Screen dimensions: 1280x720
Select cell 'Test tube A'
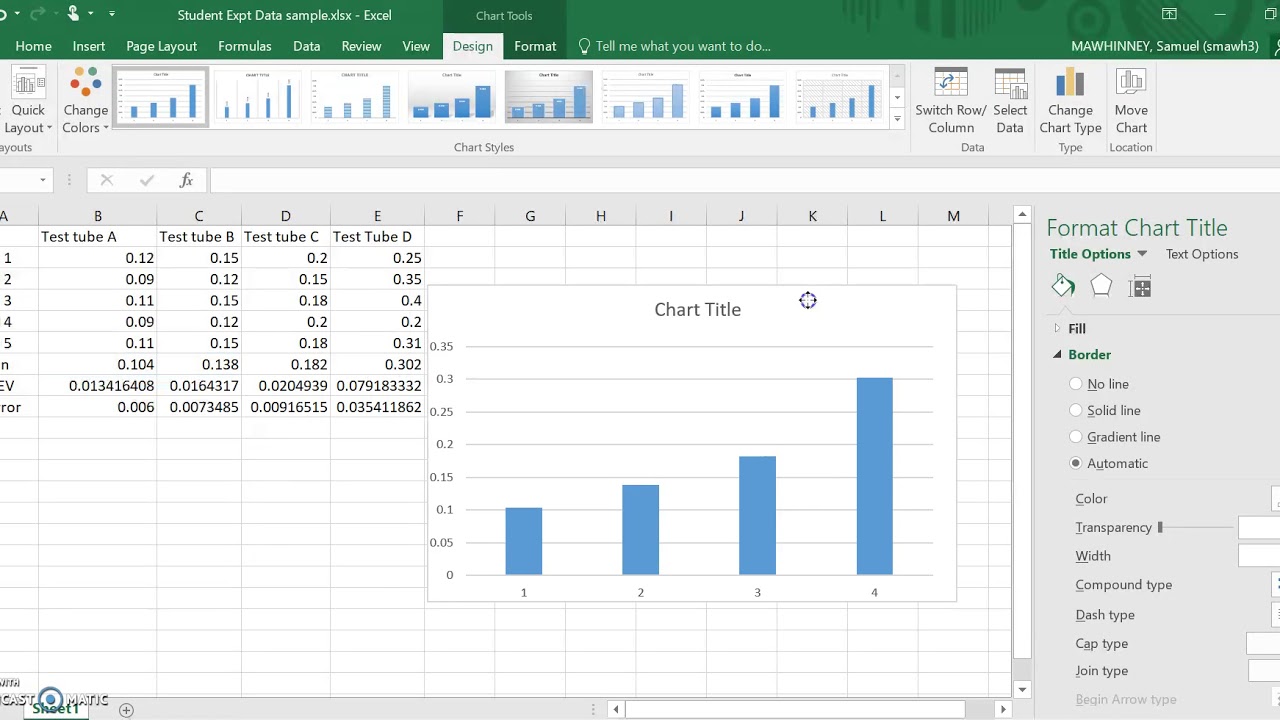point(97,237)
